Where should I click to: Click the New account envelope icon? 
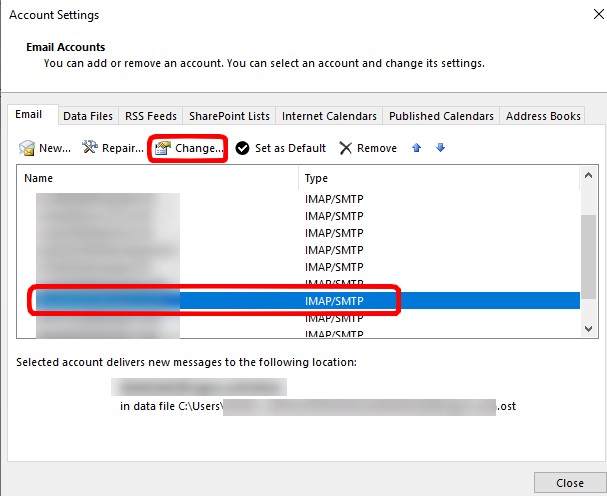pyautogui.click(x=27, y=148)
